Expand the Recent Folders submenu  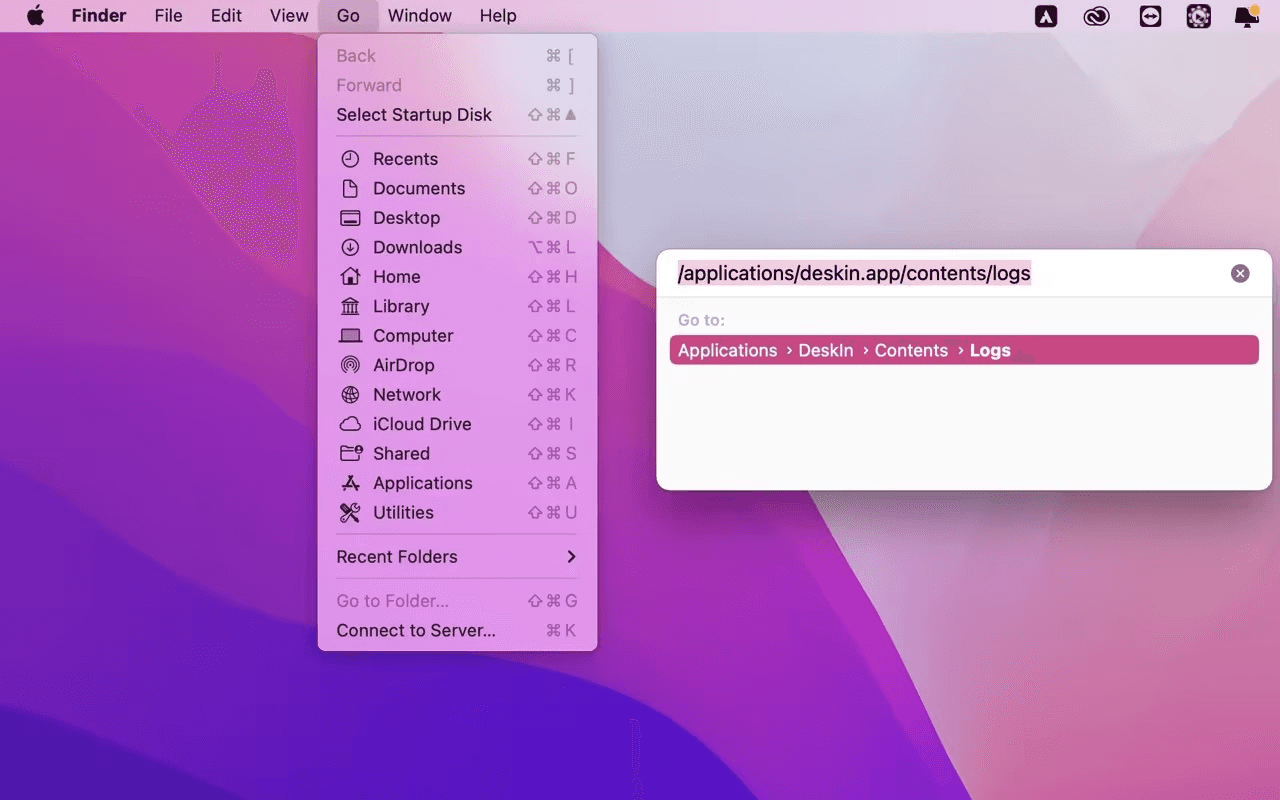(457, 557)
